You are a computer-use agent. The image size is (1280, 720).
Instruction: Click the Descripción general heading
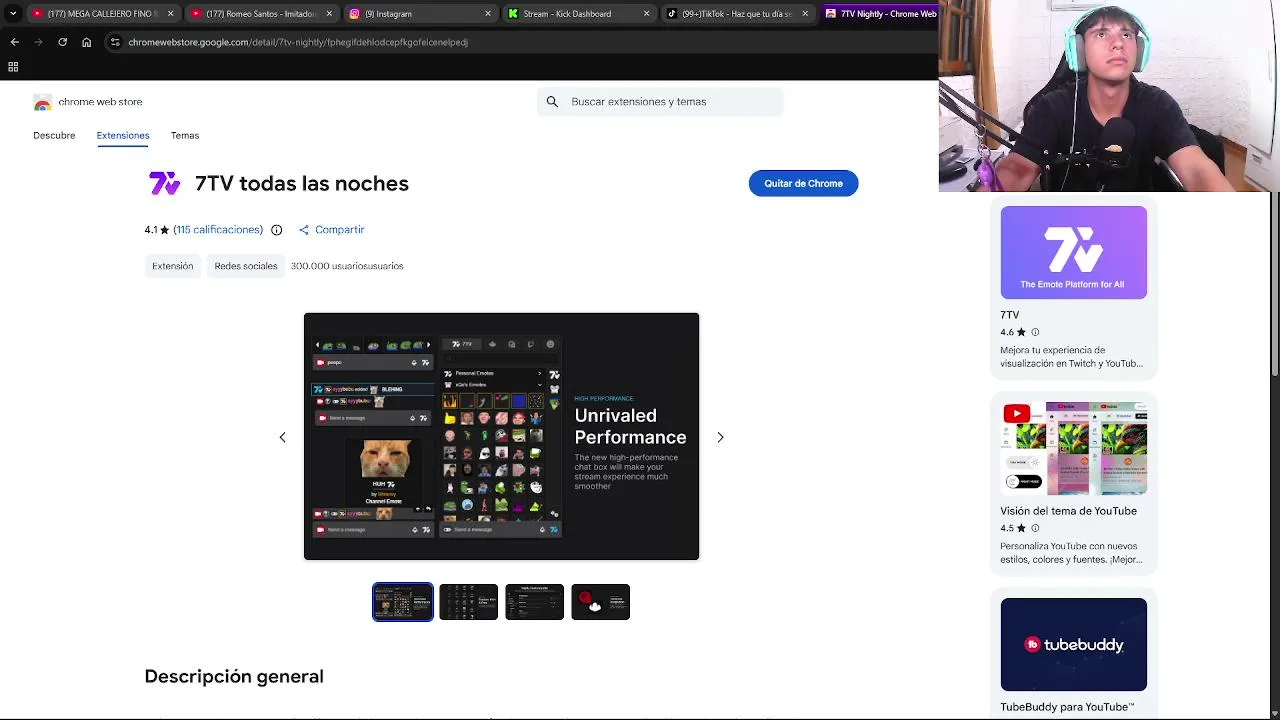234,676
